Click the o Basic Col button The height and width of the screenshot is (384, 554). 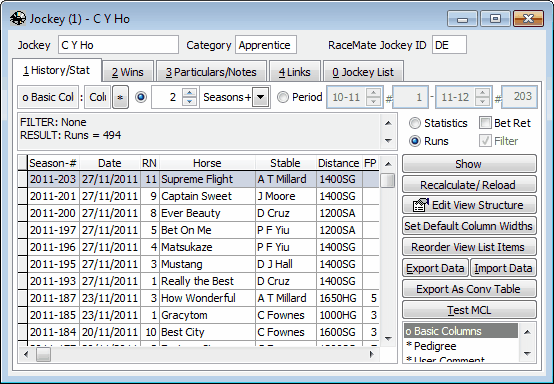(x=48, y=97)
